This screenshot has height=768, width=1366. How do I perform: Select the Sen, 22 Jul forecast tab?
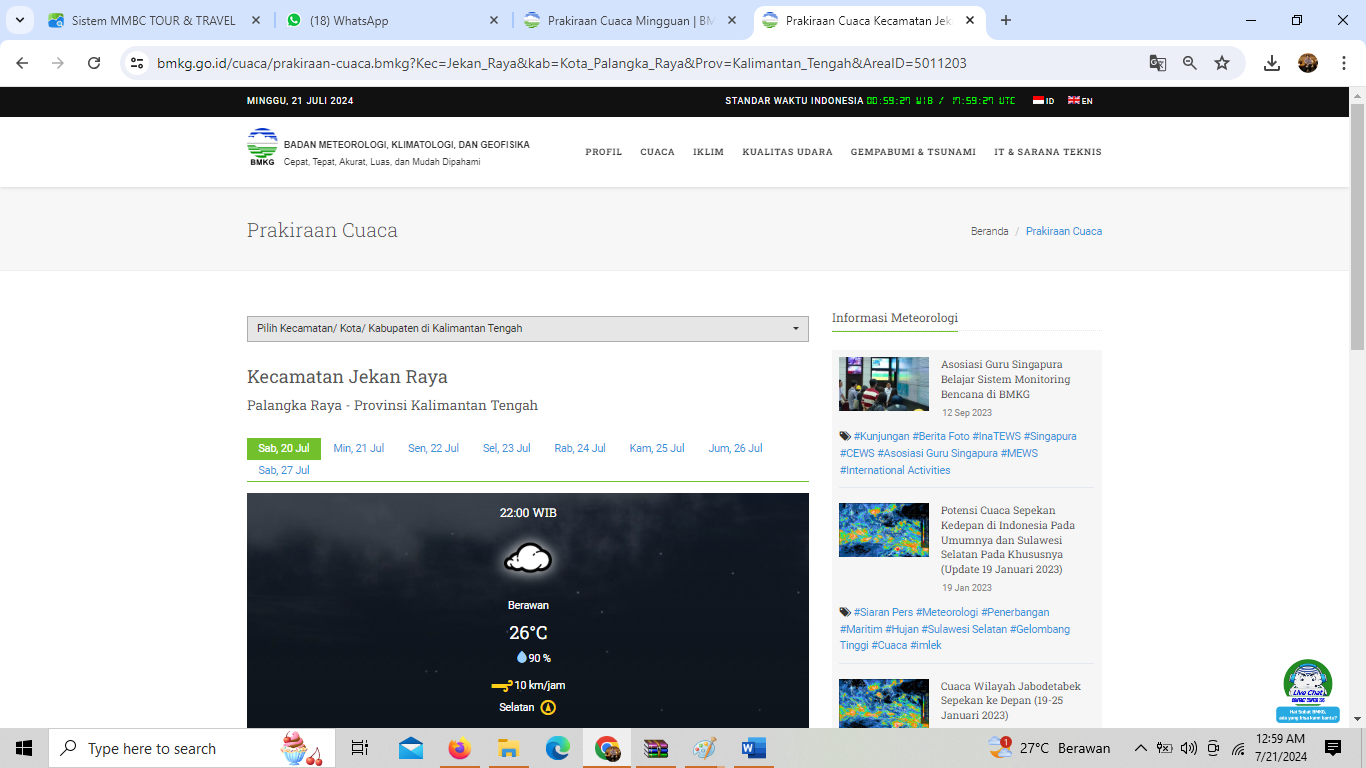pyautogui.click(x=433, y=448)
